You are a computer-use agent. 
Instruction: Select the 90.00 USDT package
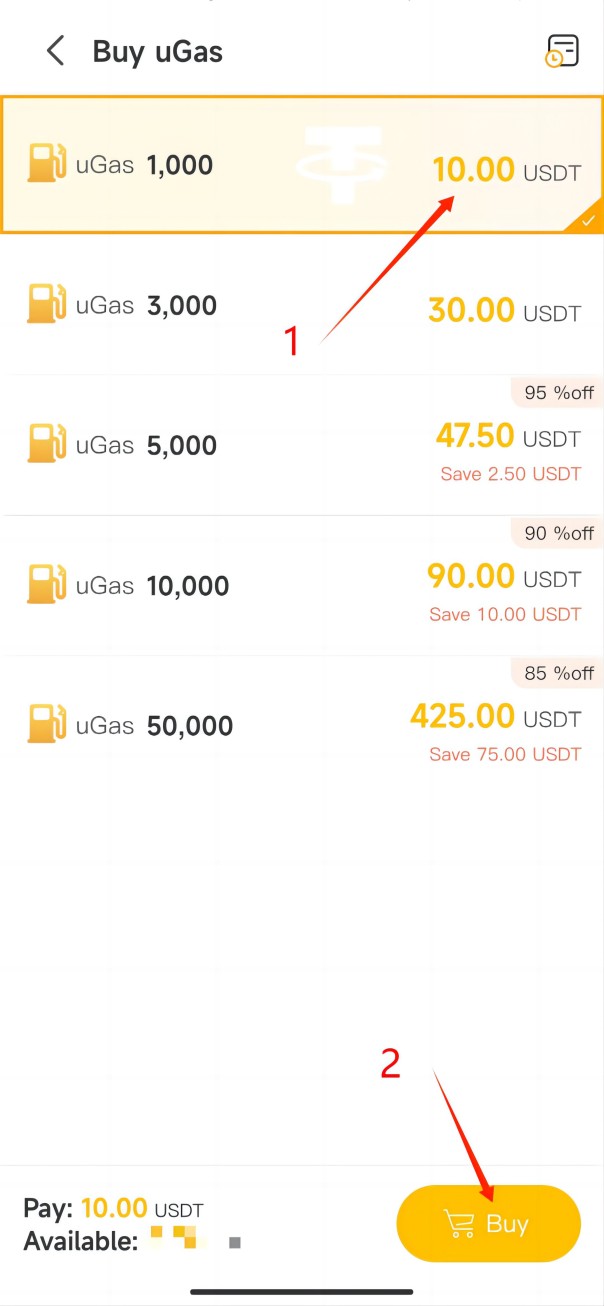tap(471, 576)
